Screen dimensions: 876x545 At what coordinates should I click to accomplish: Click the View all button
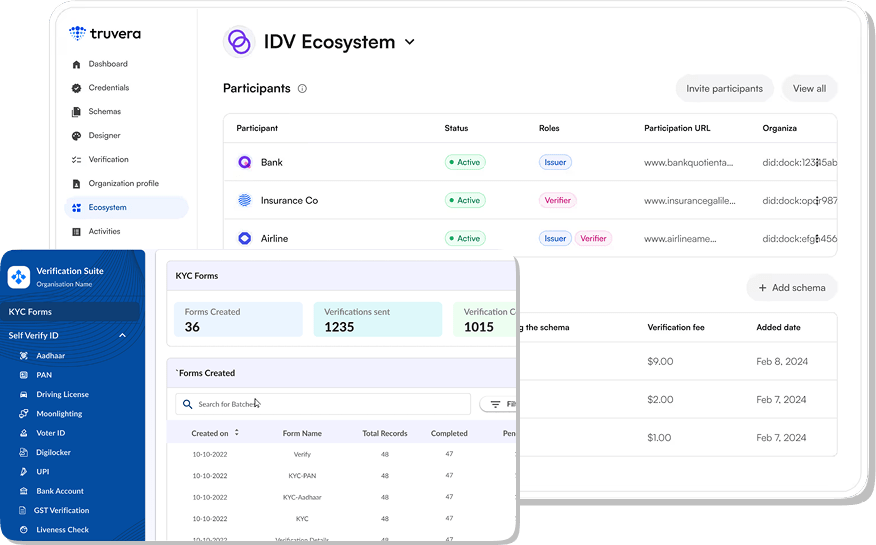pos(809,89)
